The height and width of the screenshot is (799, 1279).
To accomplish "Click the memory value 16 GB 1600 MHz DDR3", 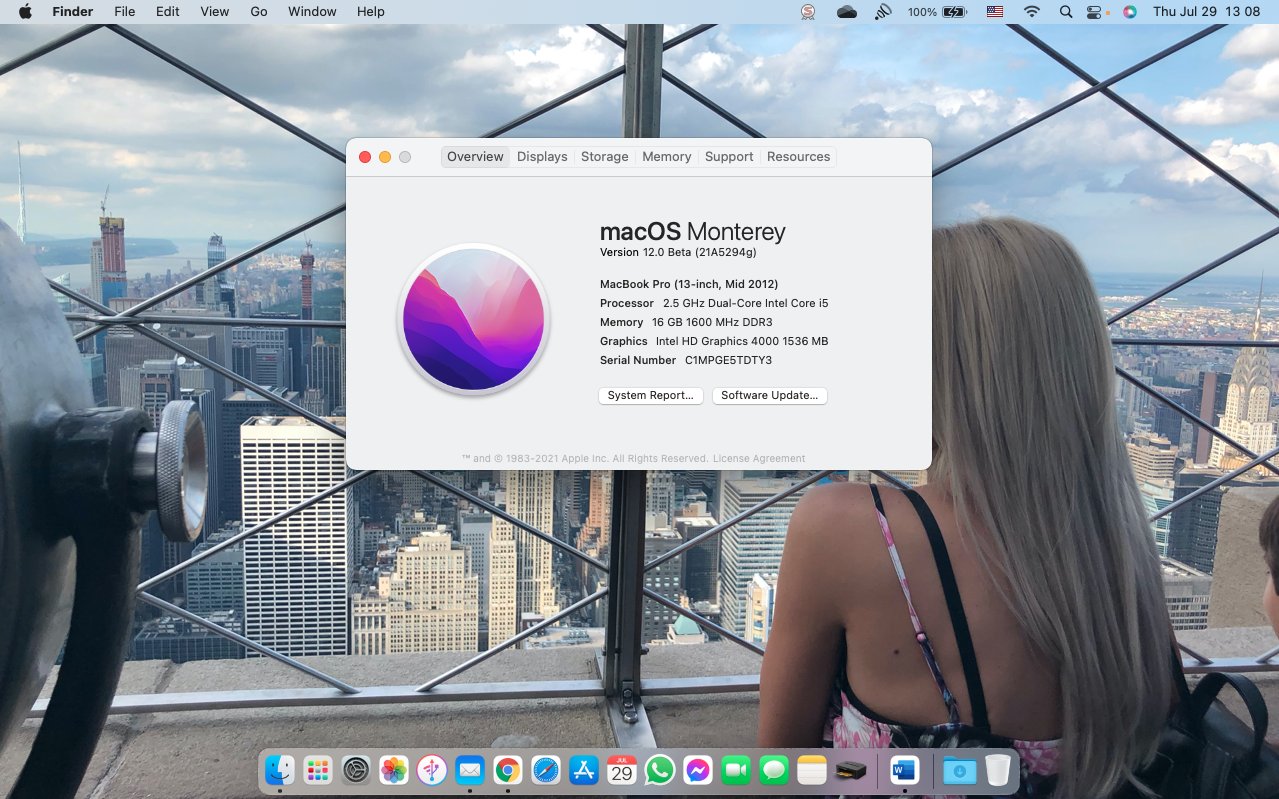I will click(x=712, y=323).
